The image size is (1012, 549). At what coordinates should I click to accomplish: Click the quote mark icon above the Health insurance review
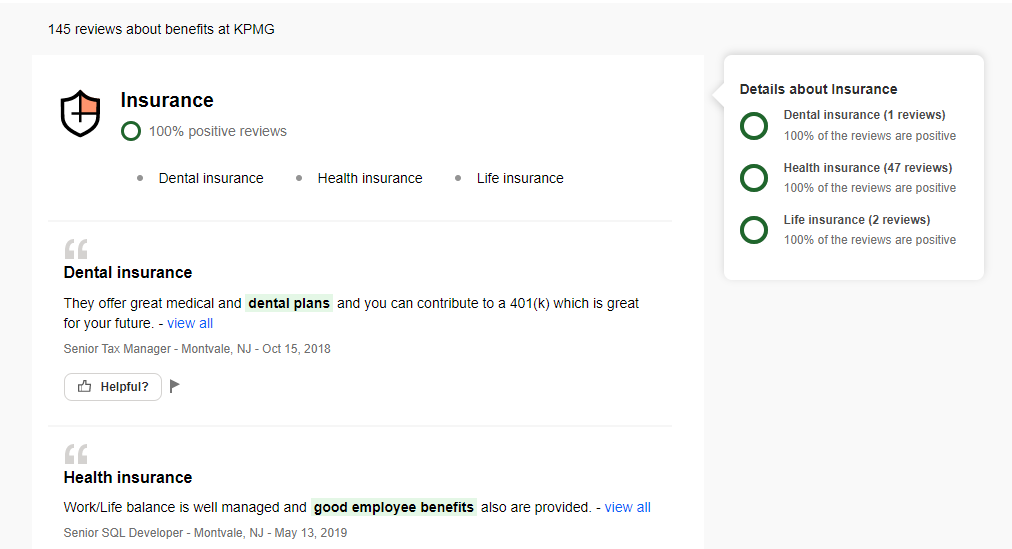[x=76, y=454]
